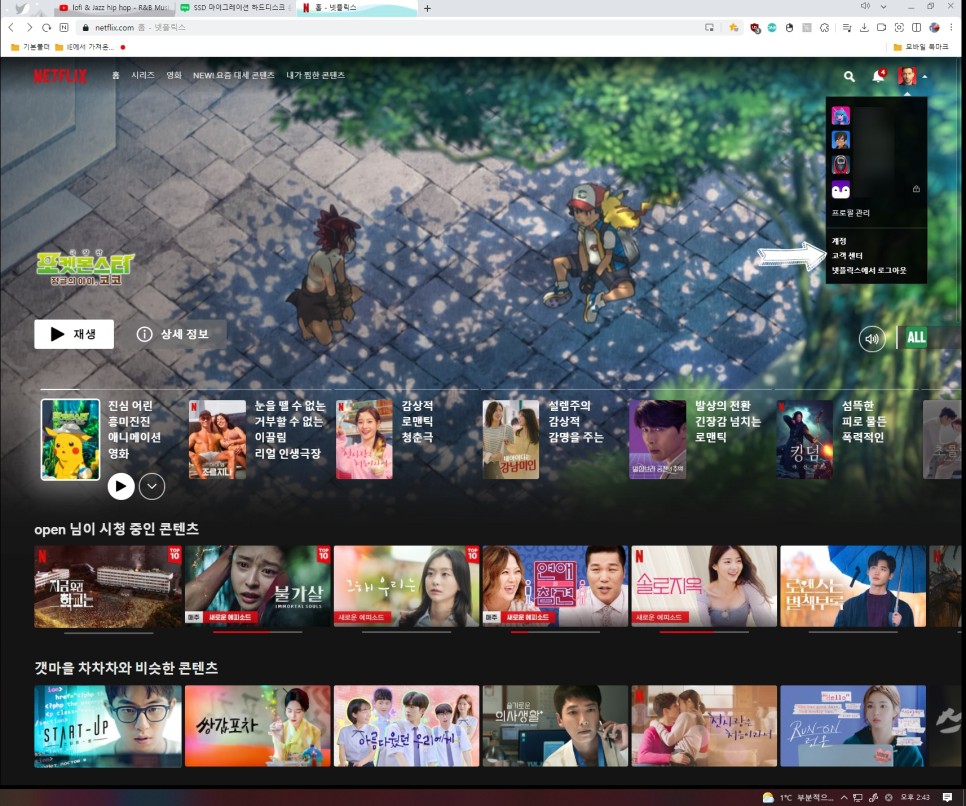Click the open 님이 시청 중인 콘텐츠 heading
The image size is (966, 806).
coord(116,529)
